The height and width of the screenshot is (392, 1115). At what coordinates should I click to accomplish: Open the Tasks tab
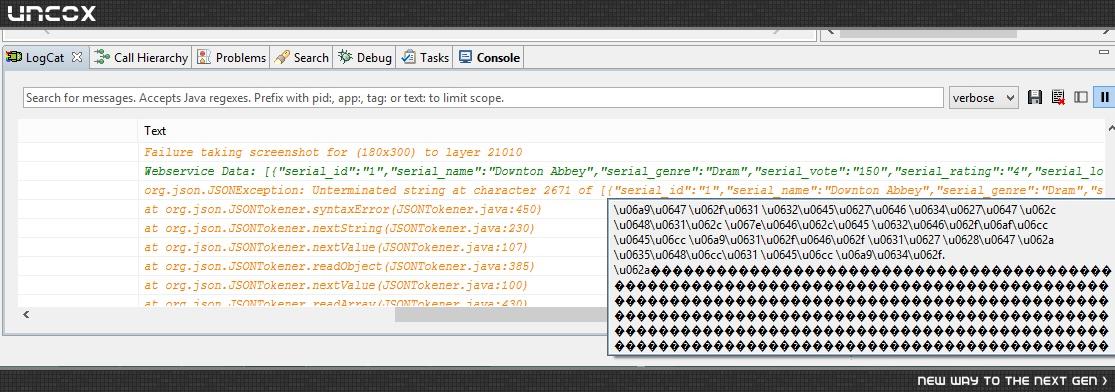point(425,58)
